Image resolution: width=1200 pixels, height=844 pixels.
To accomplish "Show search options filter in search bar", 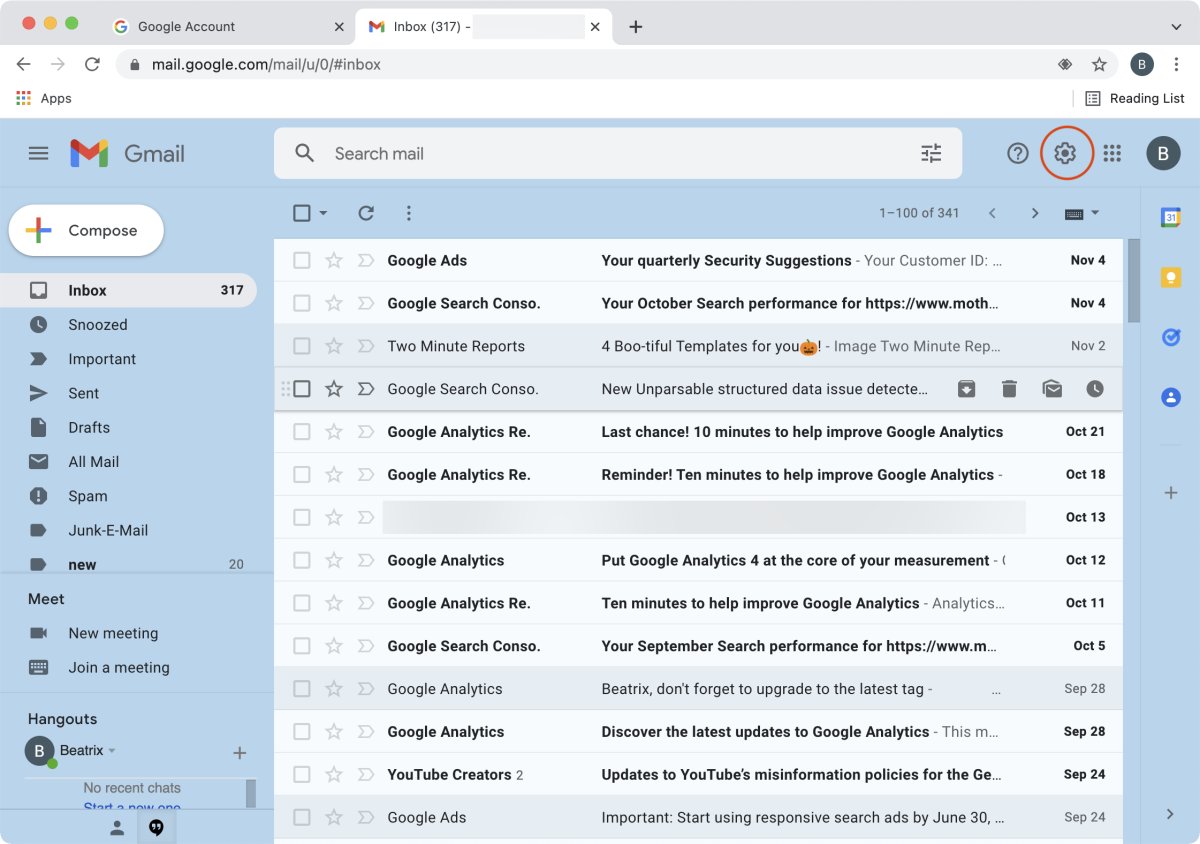I will tap(931, 153).
